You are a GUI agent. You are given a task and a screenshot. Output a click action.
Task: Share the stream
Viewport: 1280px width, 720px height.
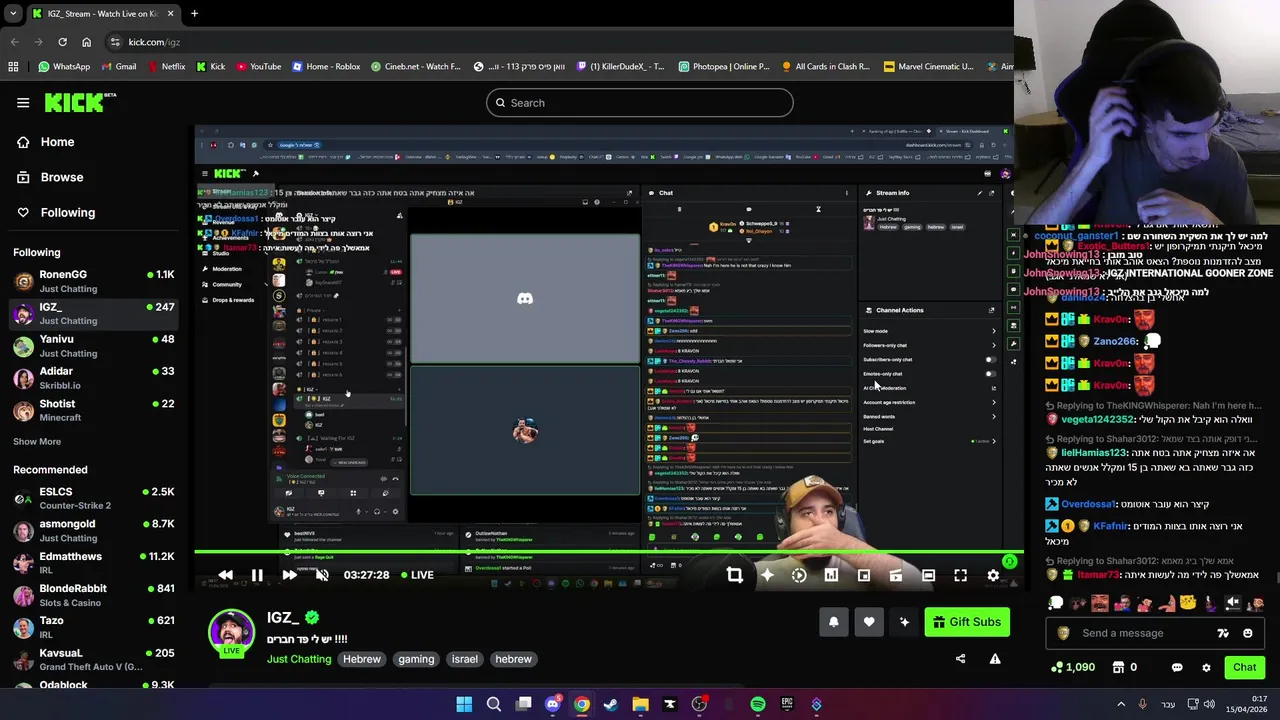point(960,659)
